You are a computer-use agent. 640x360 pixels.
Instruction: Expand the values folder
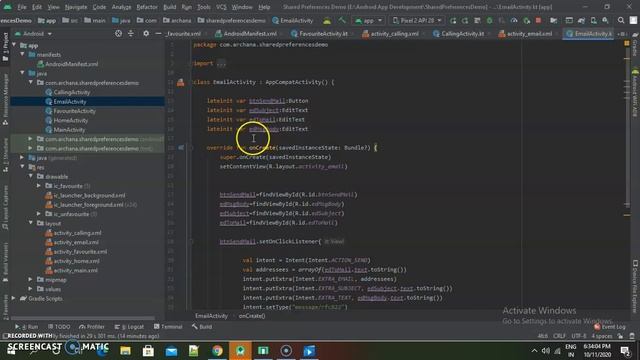(x=31, y=289)
